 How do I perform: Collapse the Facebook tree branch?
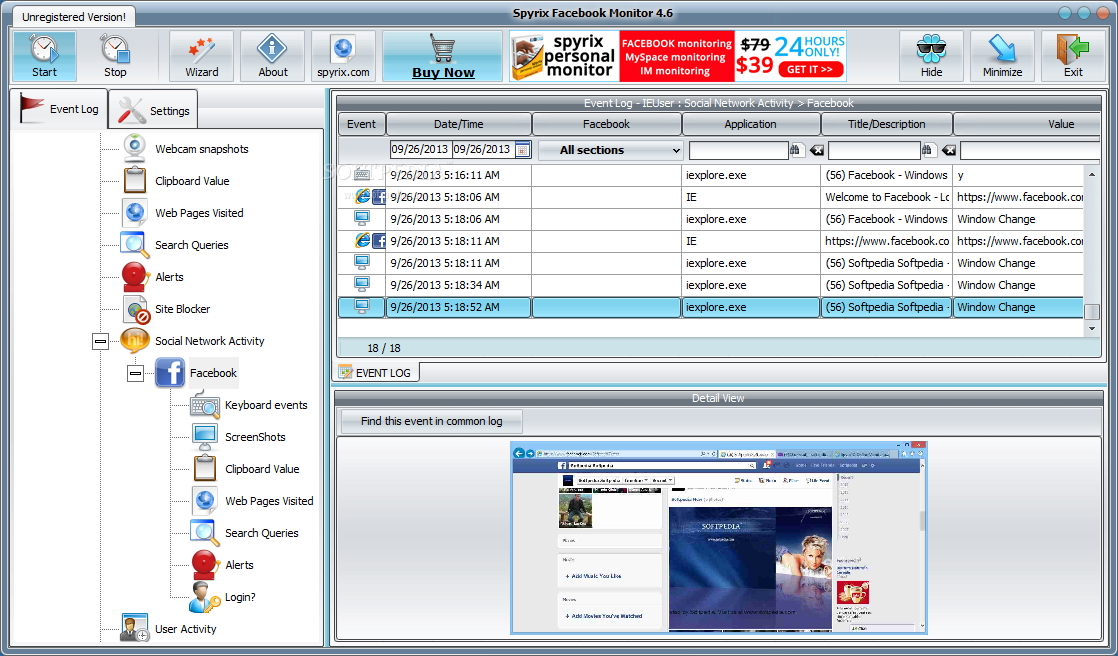135,373
